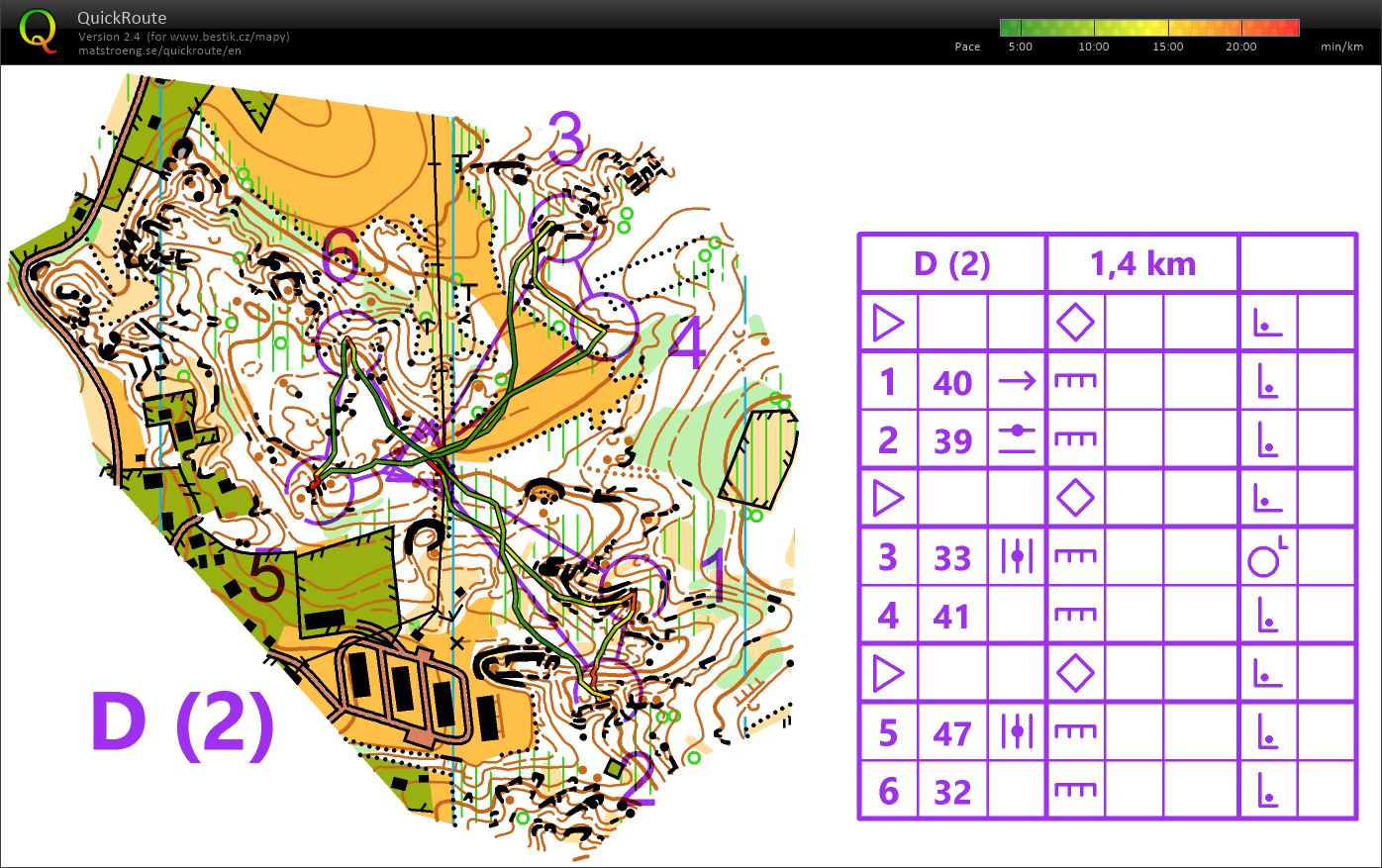Click the D (2) header in the control table
Screen dimensions: 1382x868
(951, 264)
